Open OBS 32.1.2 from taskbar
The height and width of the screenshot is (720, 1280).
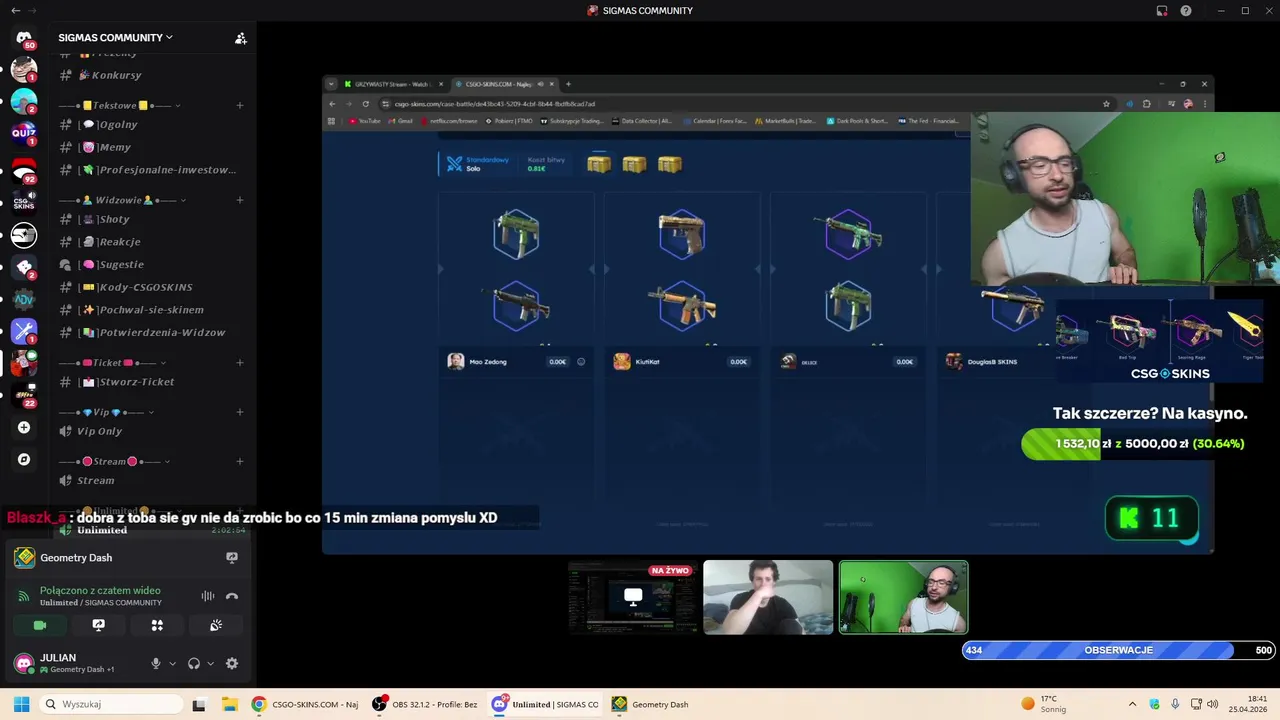click(425, 704)
